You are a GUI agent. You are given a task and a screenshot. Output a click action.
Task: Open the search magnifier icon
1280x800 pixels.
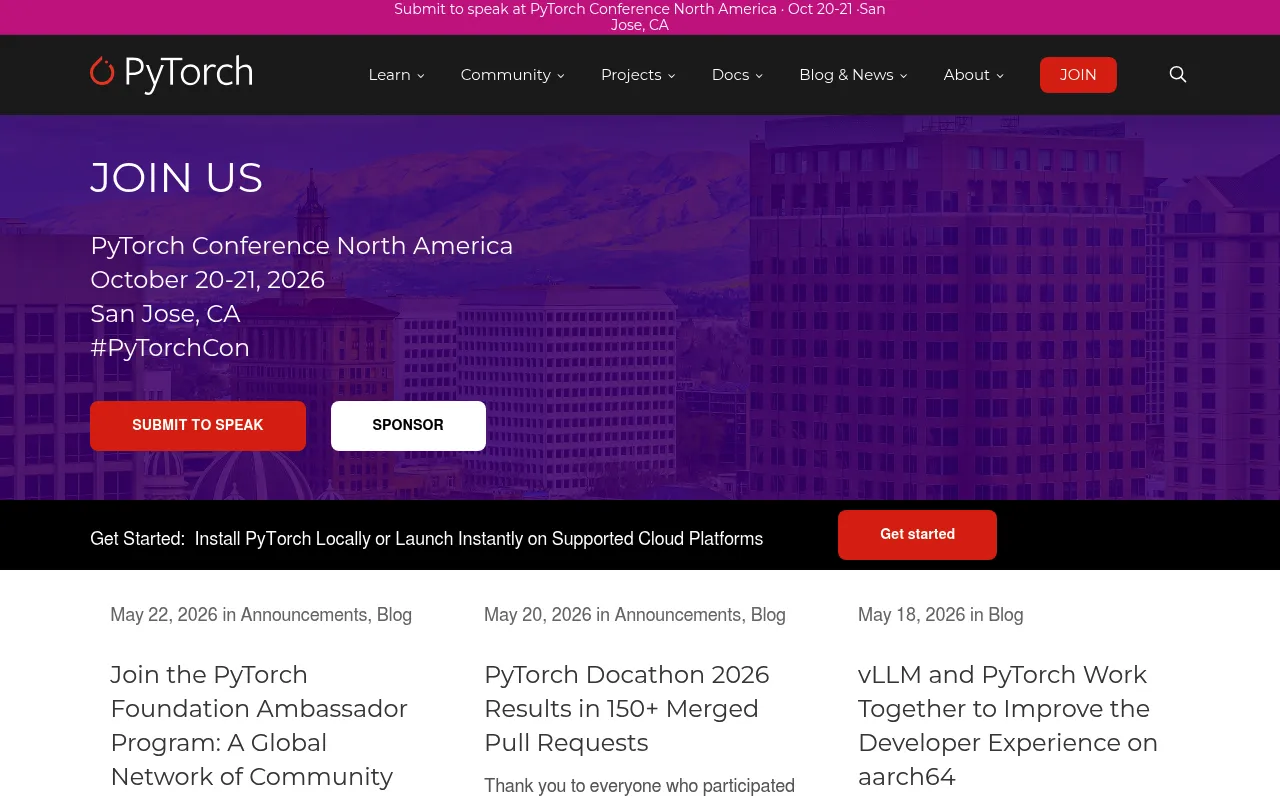point(1178,75)
